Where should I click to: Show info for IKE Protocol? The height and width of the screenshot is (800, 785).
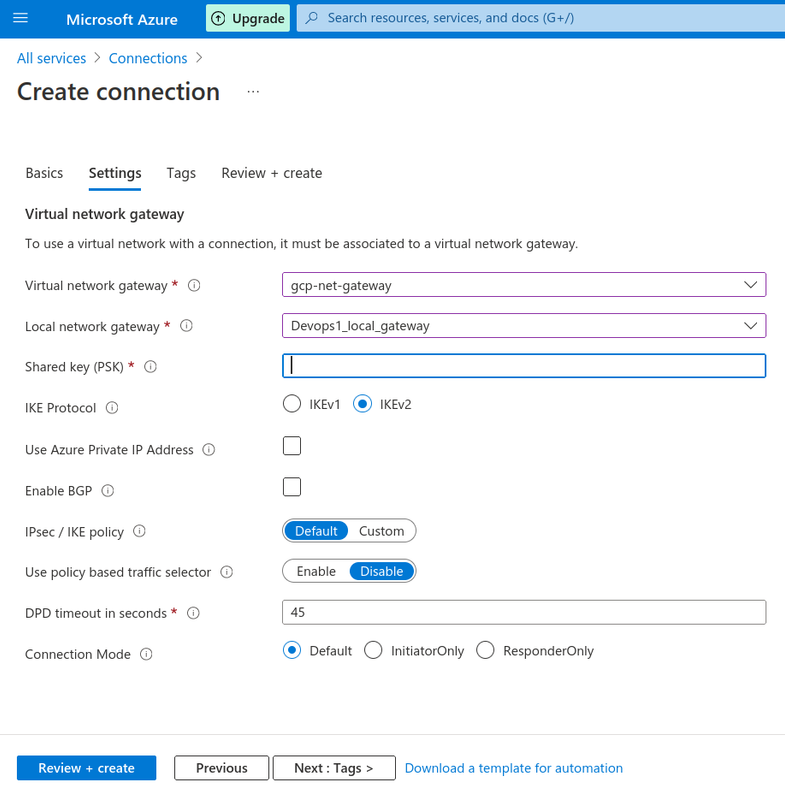tap(112, 408)
